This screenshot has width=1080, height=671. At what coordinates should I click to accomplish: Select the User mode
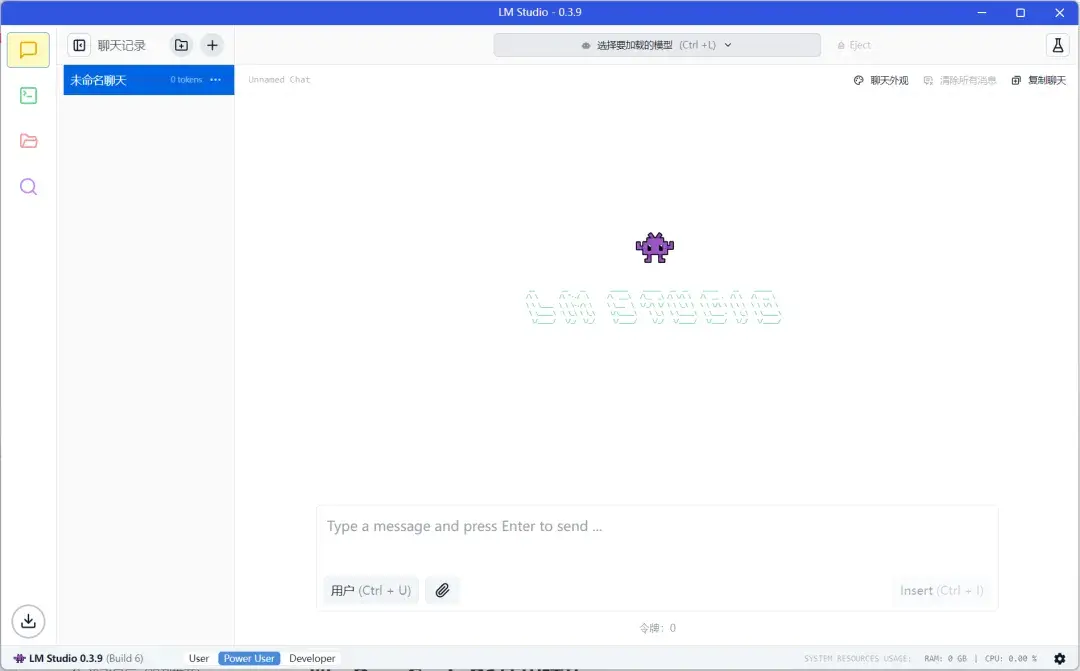click(x=198, y=659)
